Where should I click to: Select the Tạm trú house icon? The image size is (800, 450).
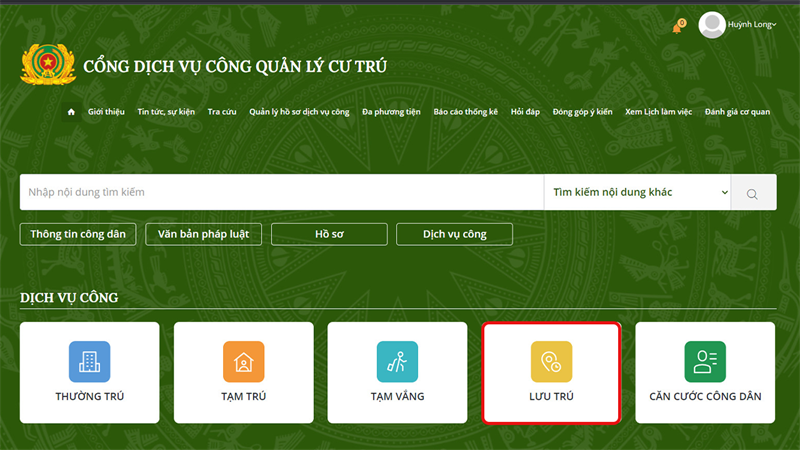click(243, 362)
